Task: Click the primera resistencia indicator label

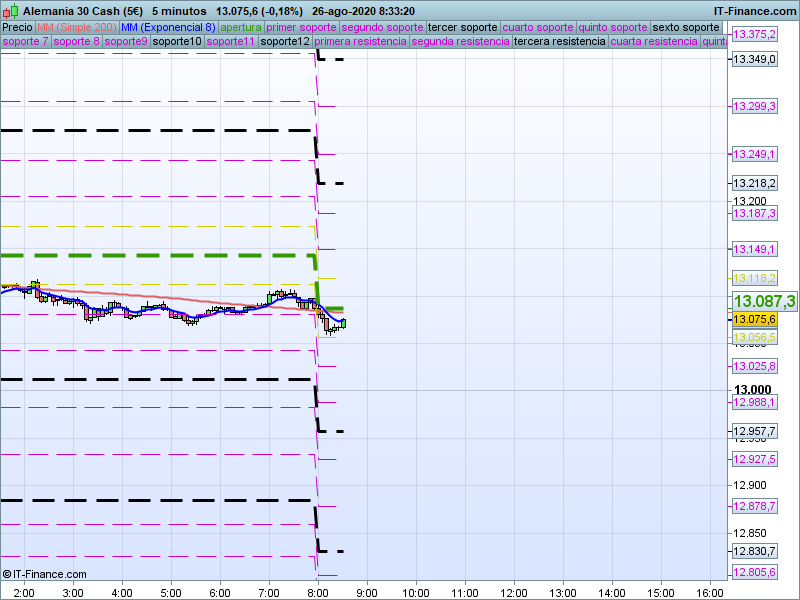Action: pyautogui.click(x=360, y=42)
